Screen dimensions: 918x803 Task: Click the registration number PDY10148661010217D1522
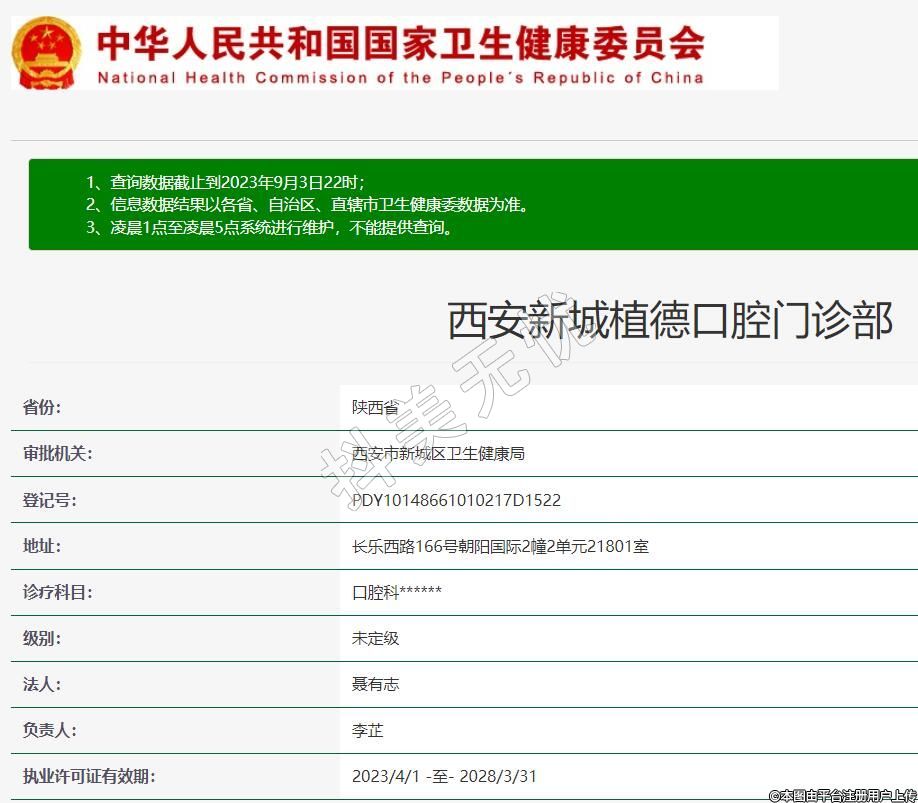point(456,500)
